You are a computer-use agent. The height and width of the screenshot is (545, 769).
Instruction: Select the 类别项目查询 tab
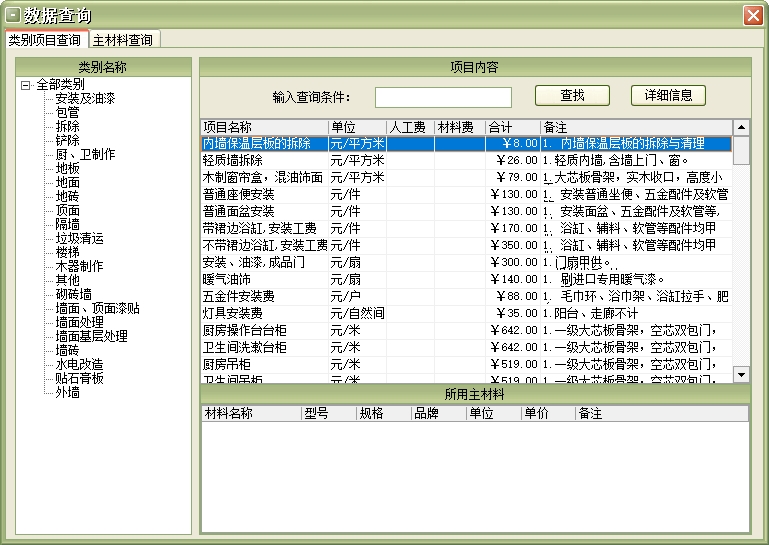point(44,40)
